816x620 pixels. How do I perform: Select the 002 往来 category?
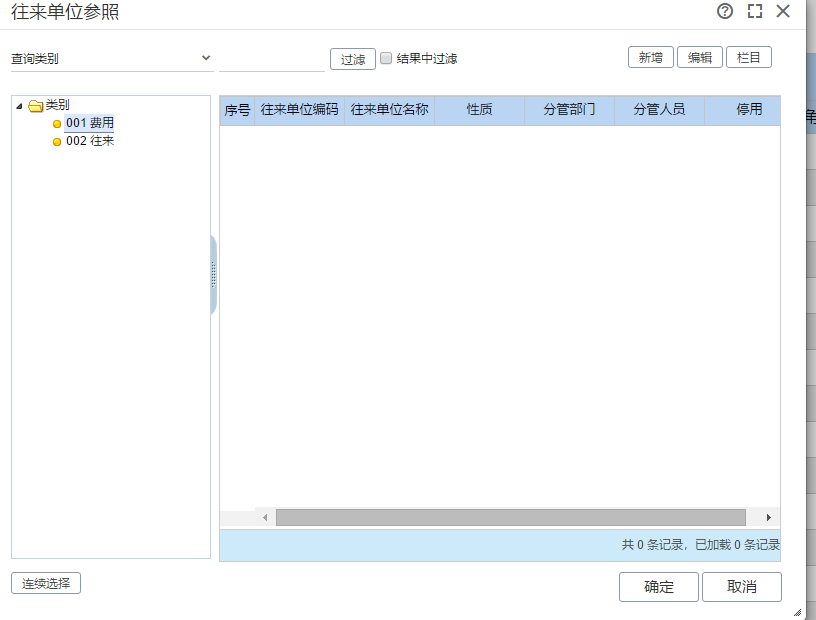(x=90, y=141)
